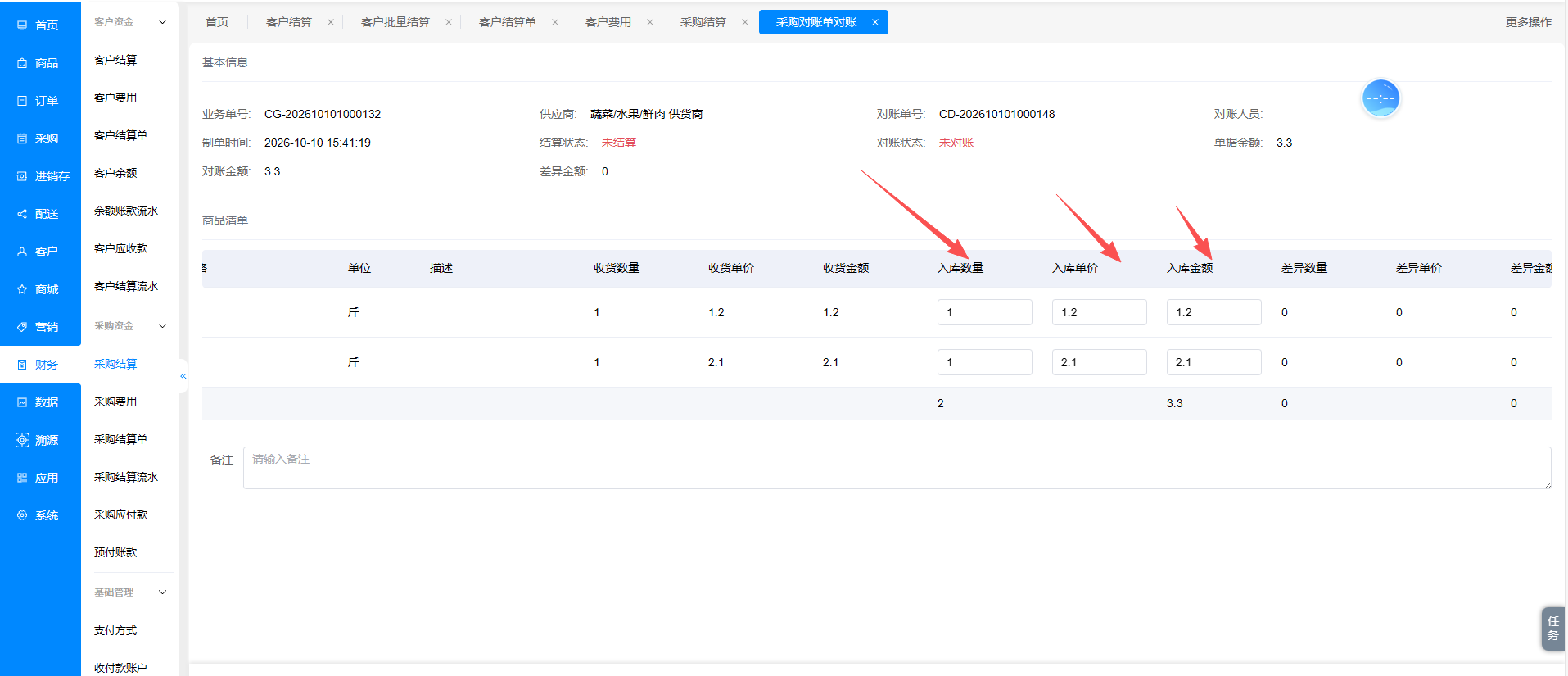This screenshot has height=676, width=1568.
Task: Click 入库数量 field in the 1.2 row
Action: click(984, 312)
